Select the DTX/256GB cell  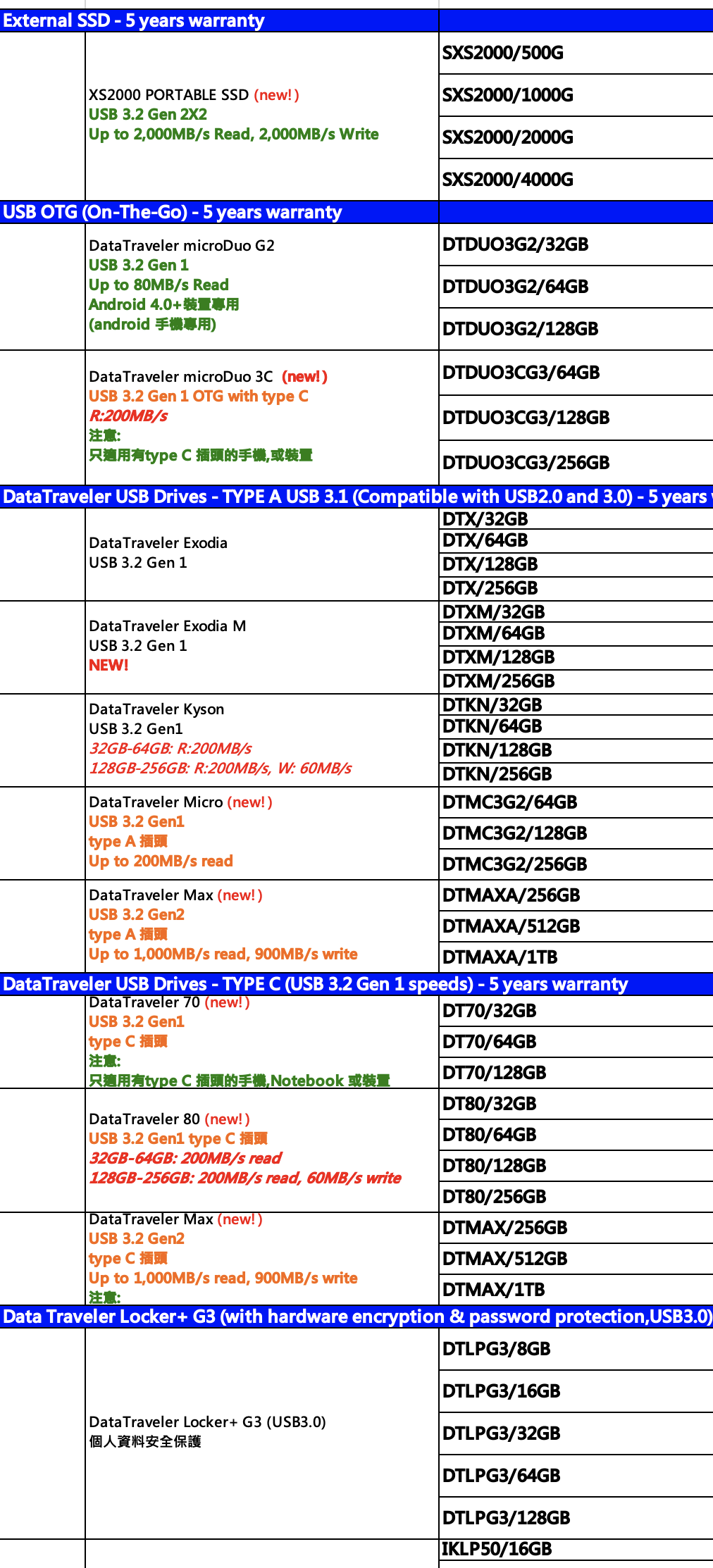pyautogui.click(x=576, y=589)
